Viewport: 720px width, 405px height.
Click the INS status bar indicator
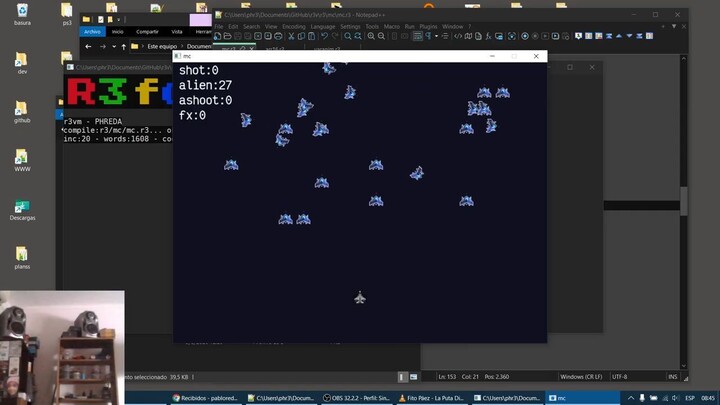672,377
